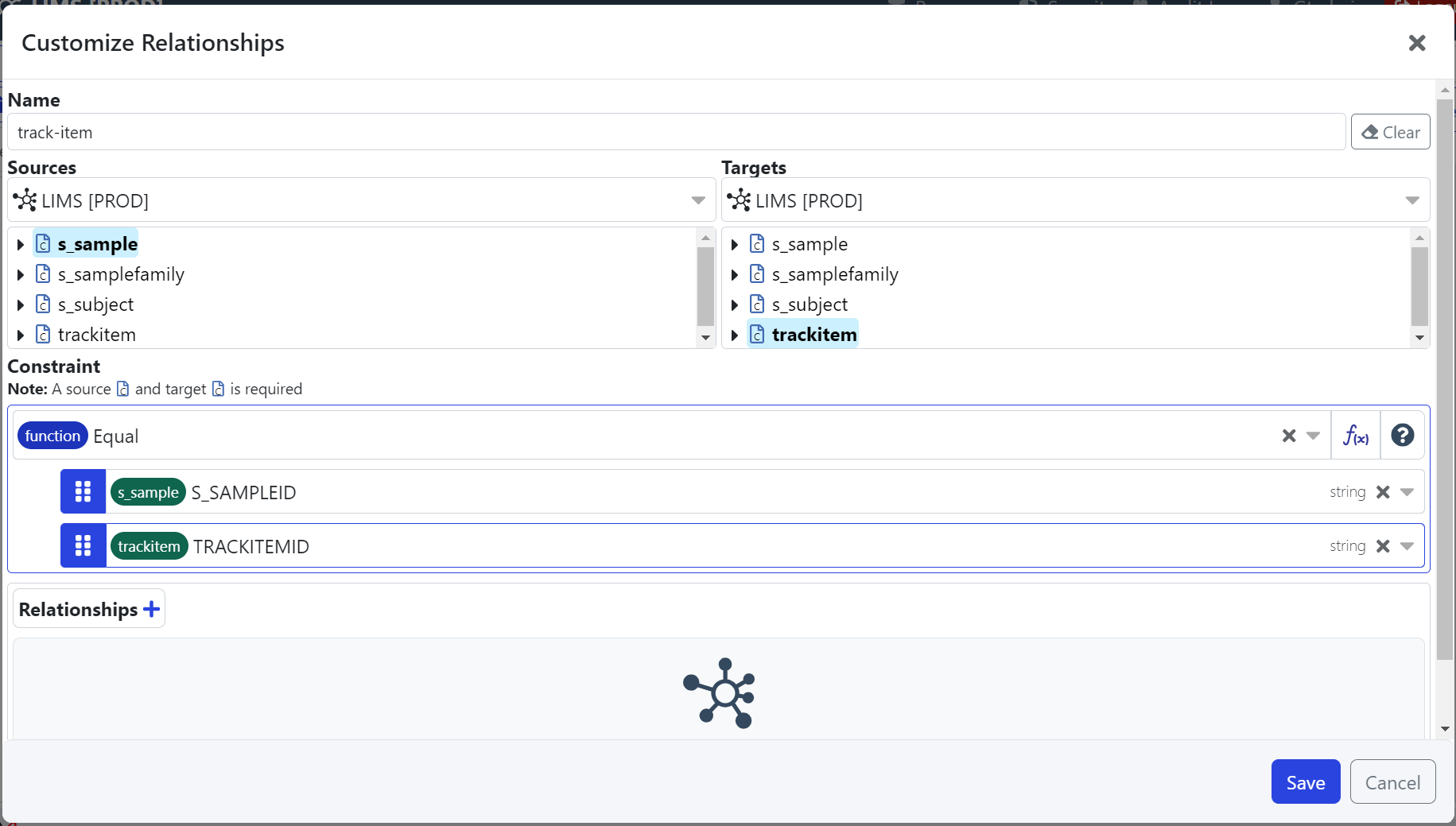Click the Save button
Viewport: 1456px width, 826px height.
tap(1305, 782)
